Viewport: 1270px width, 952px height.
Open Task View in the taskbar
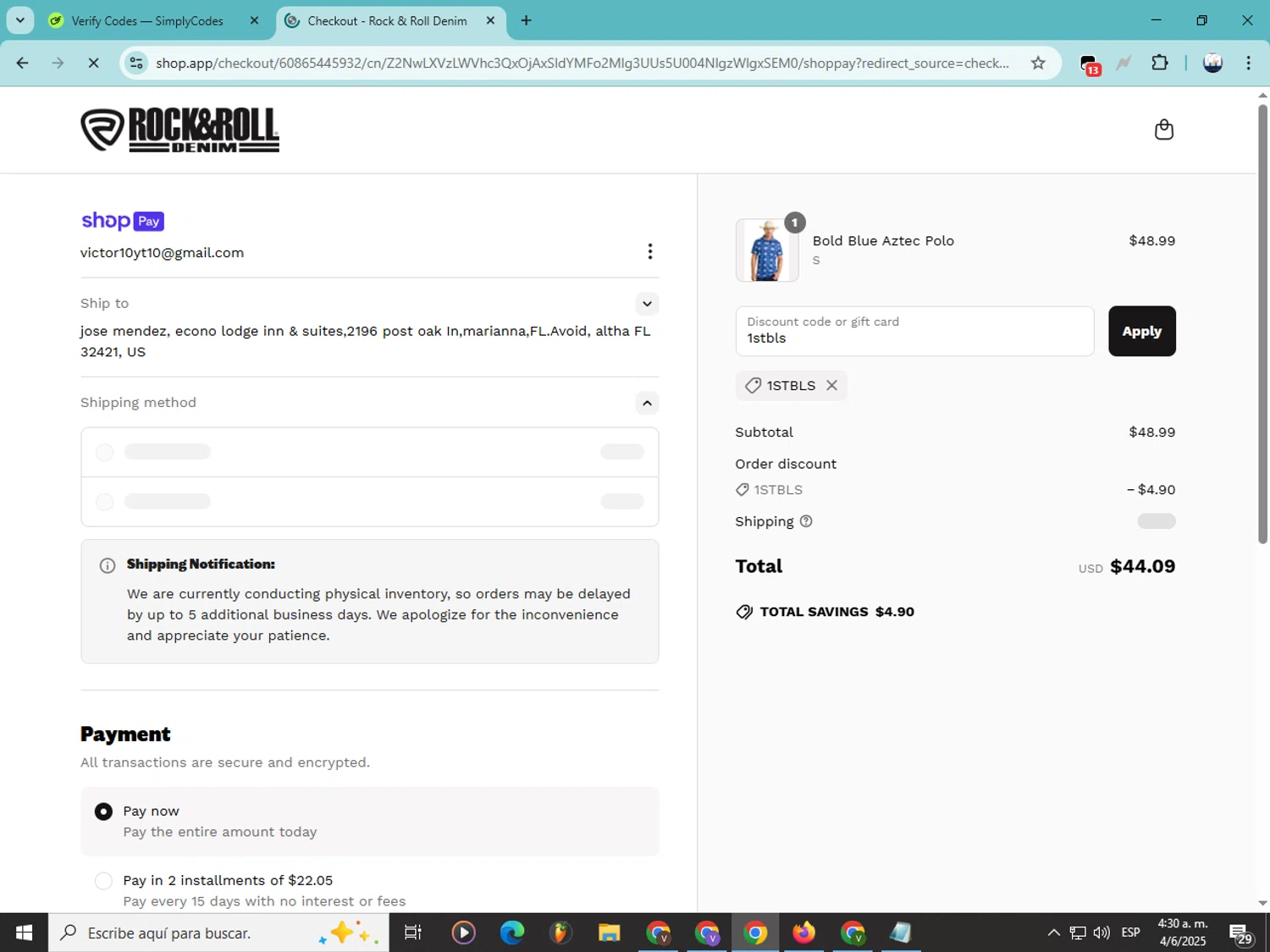click(x=413, y=933)
